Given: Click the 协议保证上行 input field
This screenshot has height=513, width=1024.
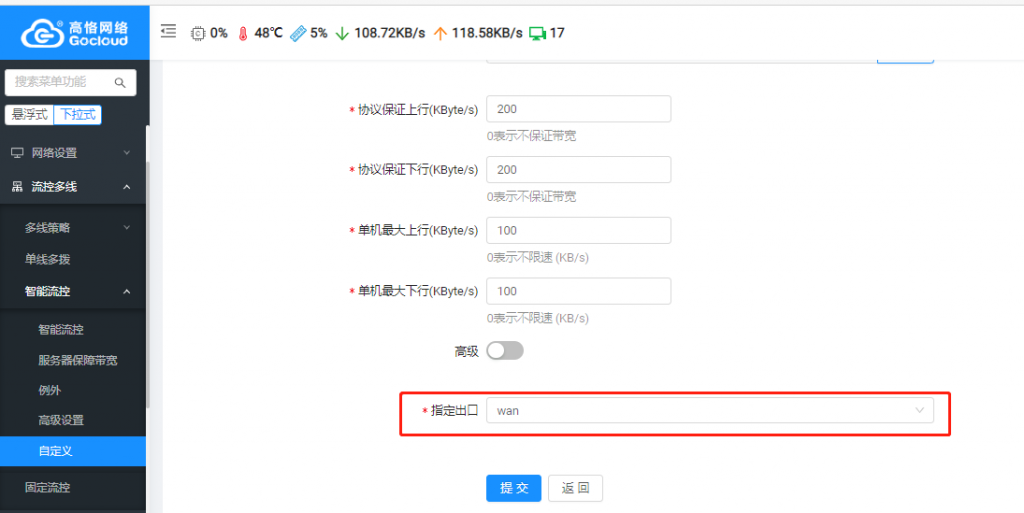Looking at the screenshot, I should pyautogui.click(x=578, y=109).
